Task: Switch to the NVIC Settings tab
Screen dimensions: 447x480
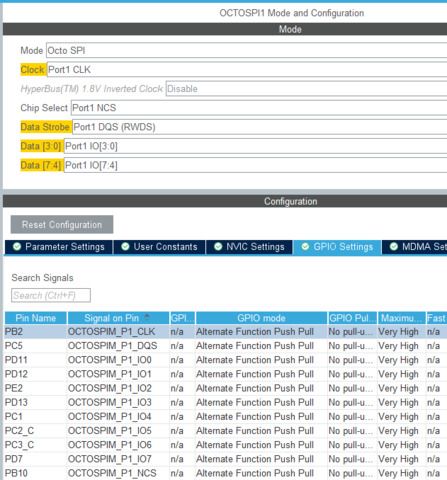Action: (249, 247)
